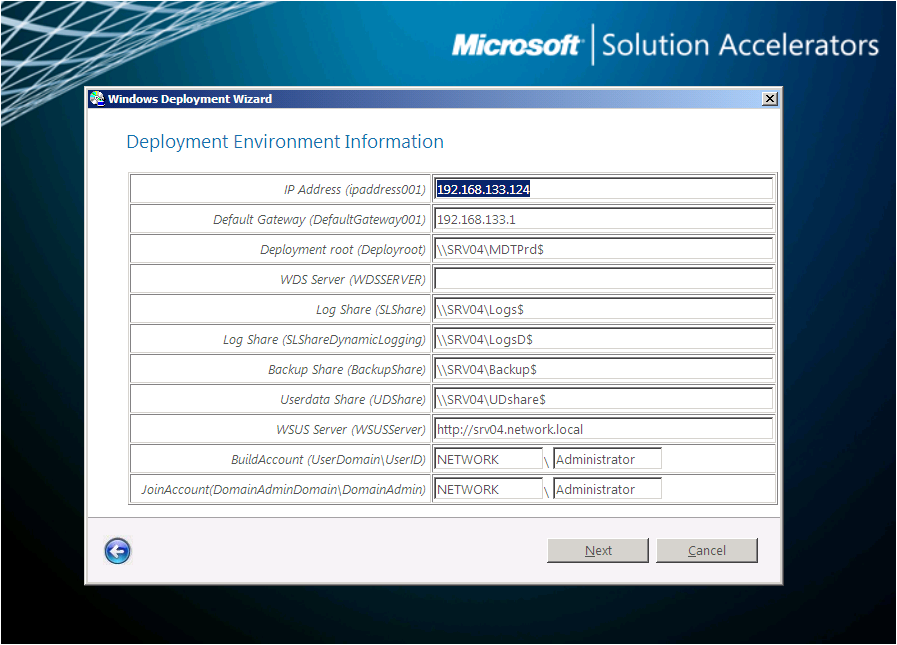Click the Microsoft Solution Accelerators logo
Viewport: 897px width, 645px height.
665,45
